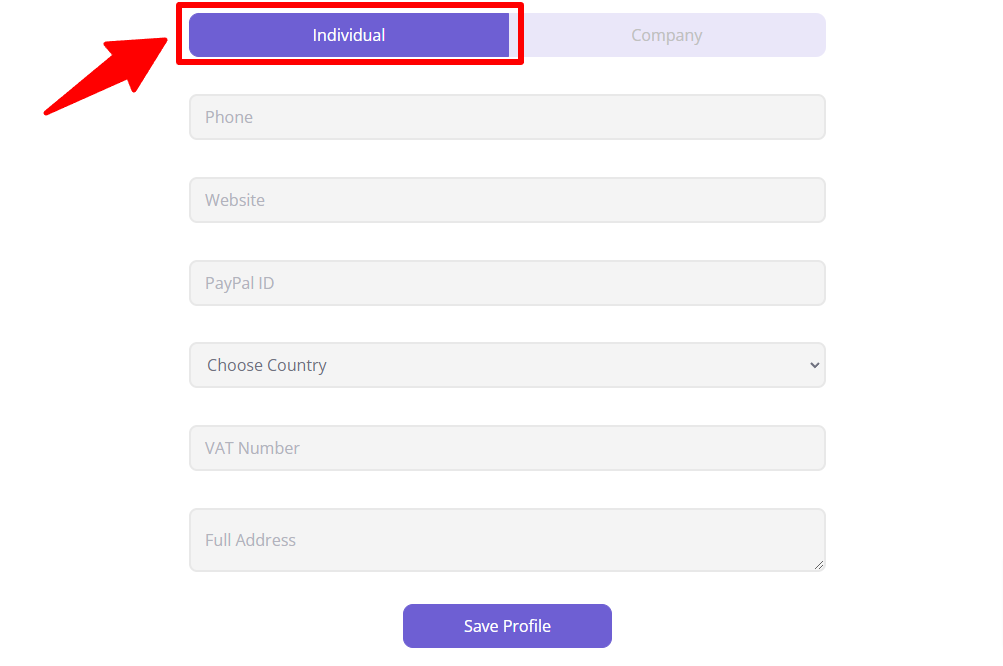Focus the Website text field
Screen dimensions: 1003x666
tap(507, 200)
